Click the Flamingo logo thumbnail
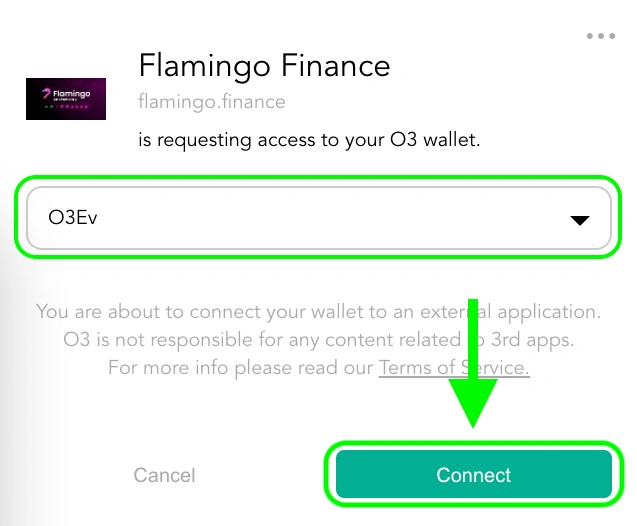The height and width of the screenshot is (526, 637). coord(66,99)
